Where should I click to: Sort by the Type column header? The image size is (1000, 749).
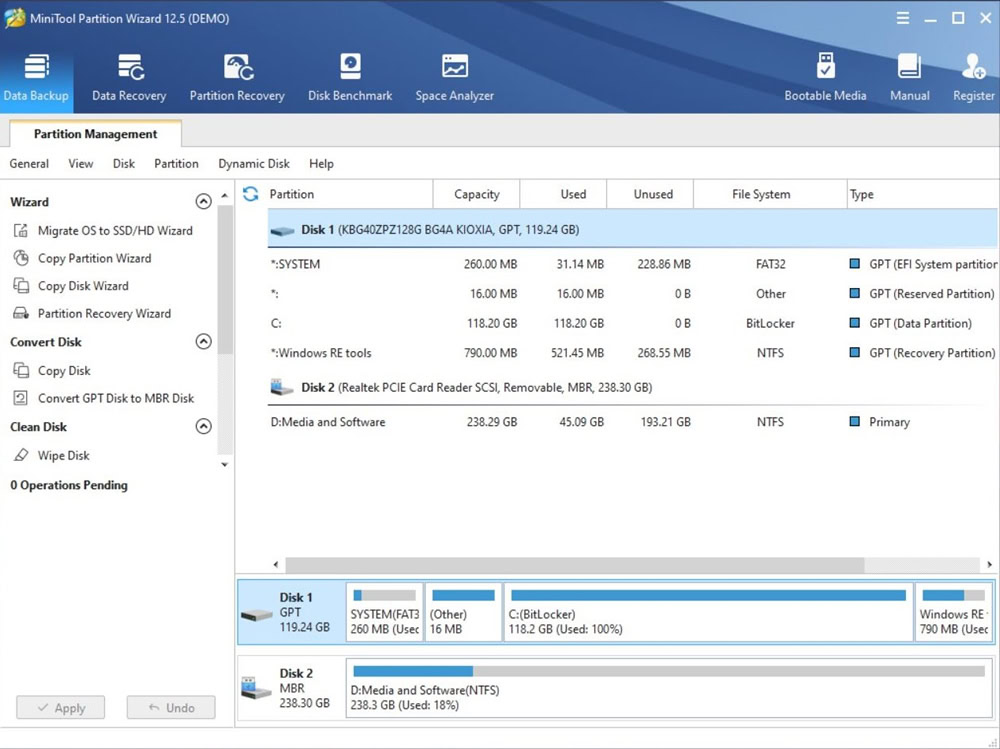[923, 194]
